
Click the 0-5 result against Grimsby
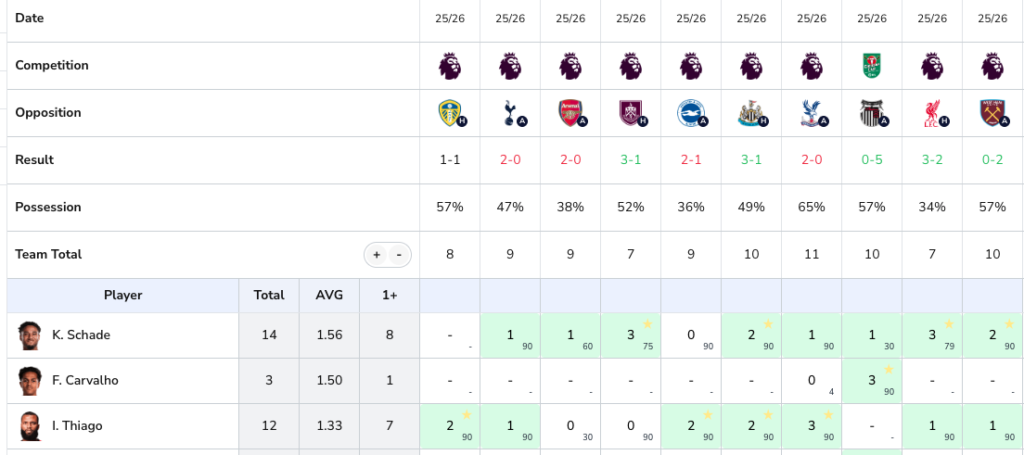point(871,160)
